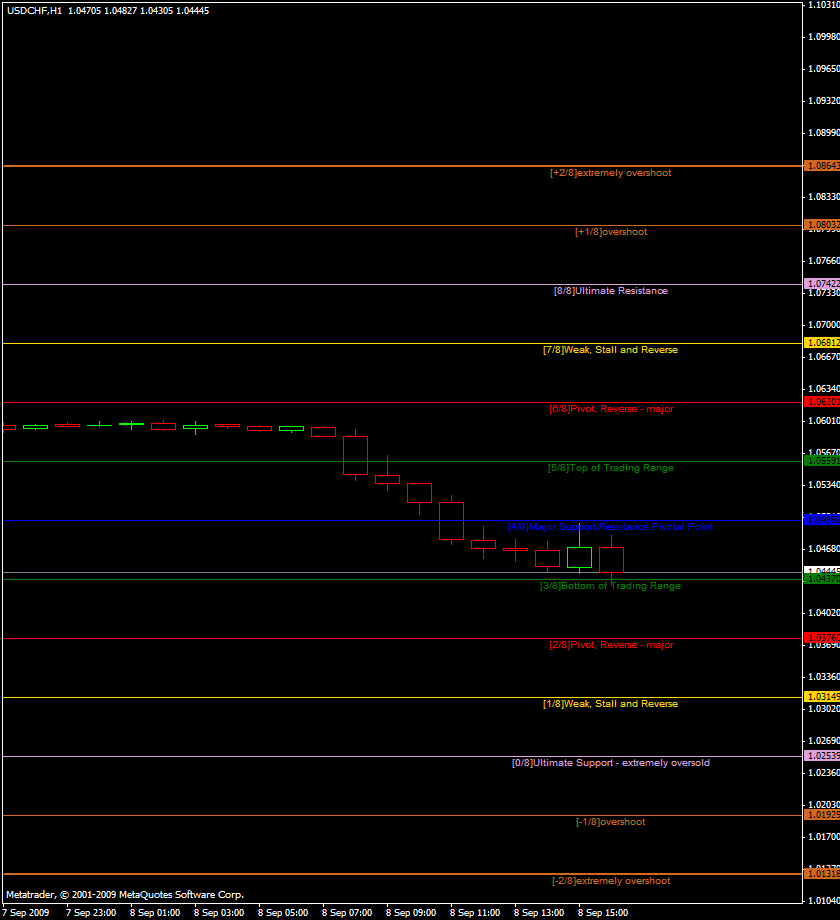
Task: Click the 1.04680 price scale value
Action: 824,549
